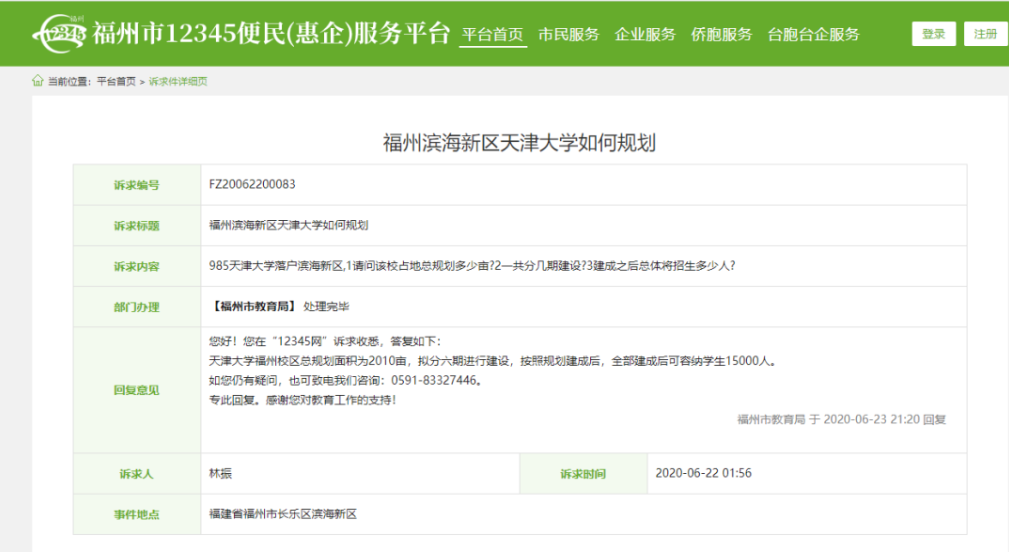Screen dimensions: 1009x552
Task: Click the request time 2020-06-22 01:56
Action: click(x=703, y=474)
